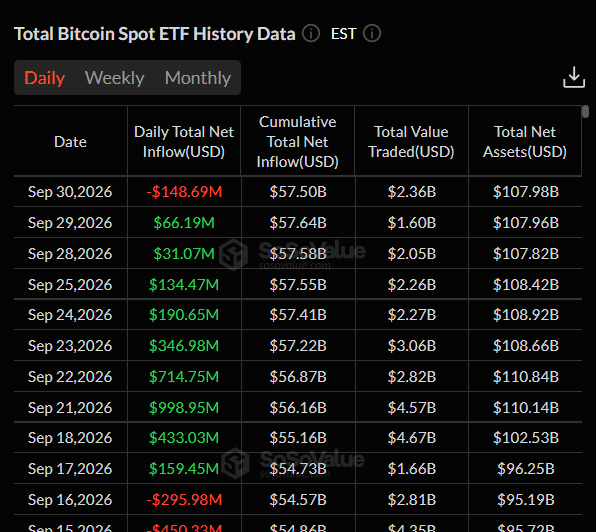The height and width of the screenshot is (532, 596).
Task: Click the -$148.69M inflow value
Action: pyautogui.click(x=184, y=192)
